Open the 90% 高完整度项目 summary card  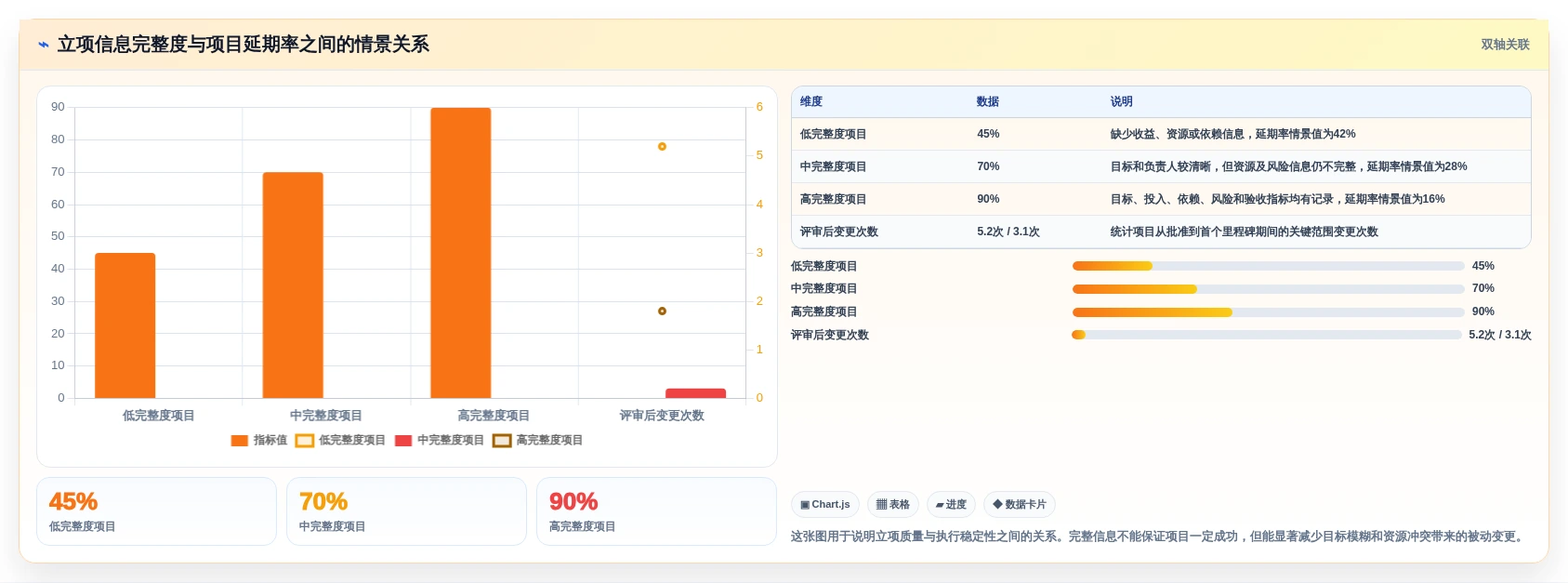[656, 511]
